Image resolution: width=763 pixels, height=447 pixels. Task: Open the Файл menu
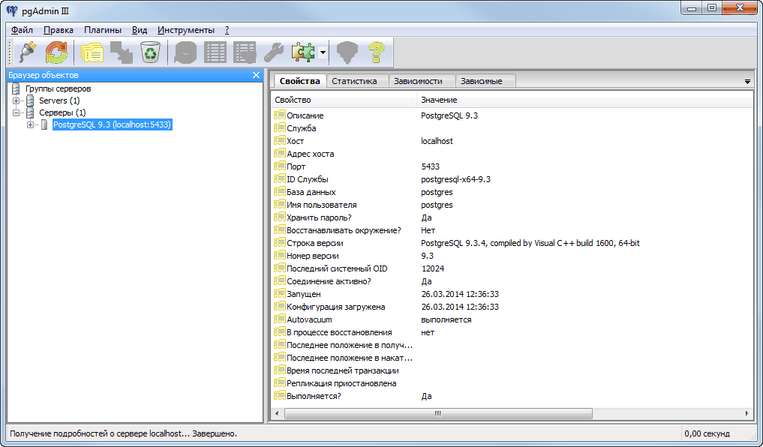pyautogui.click(x=23, y=30)
